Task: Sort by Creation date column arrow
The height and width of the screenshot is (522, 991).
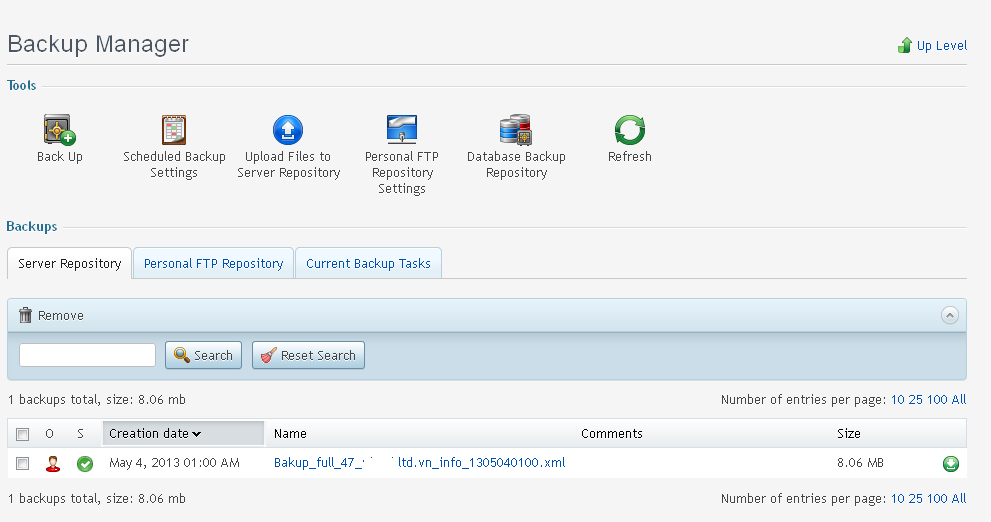Action: [197, 434]
